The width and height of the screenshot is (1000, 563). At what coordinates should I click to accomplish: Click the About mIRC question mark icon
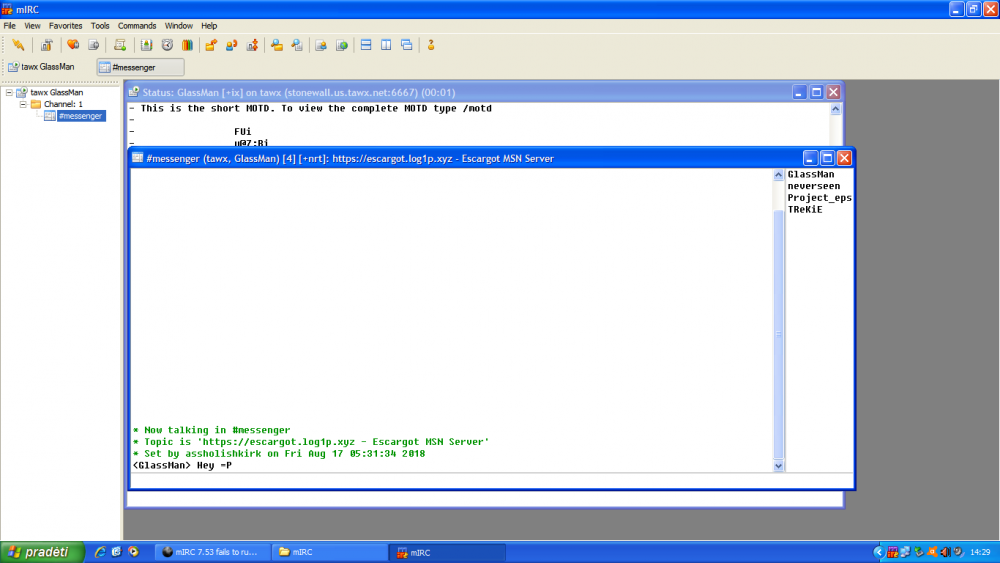(x=431, y=45)
